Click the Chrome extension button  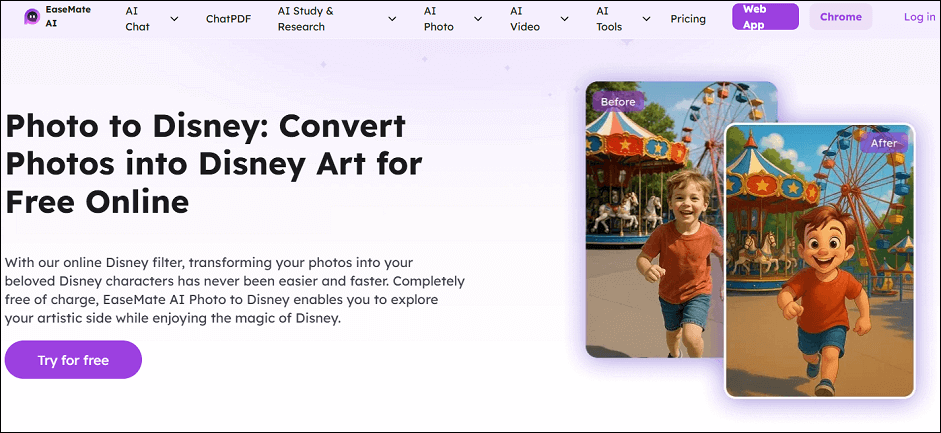(x=841, y=17)
